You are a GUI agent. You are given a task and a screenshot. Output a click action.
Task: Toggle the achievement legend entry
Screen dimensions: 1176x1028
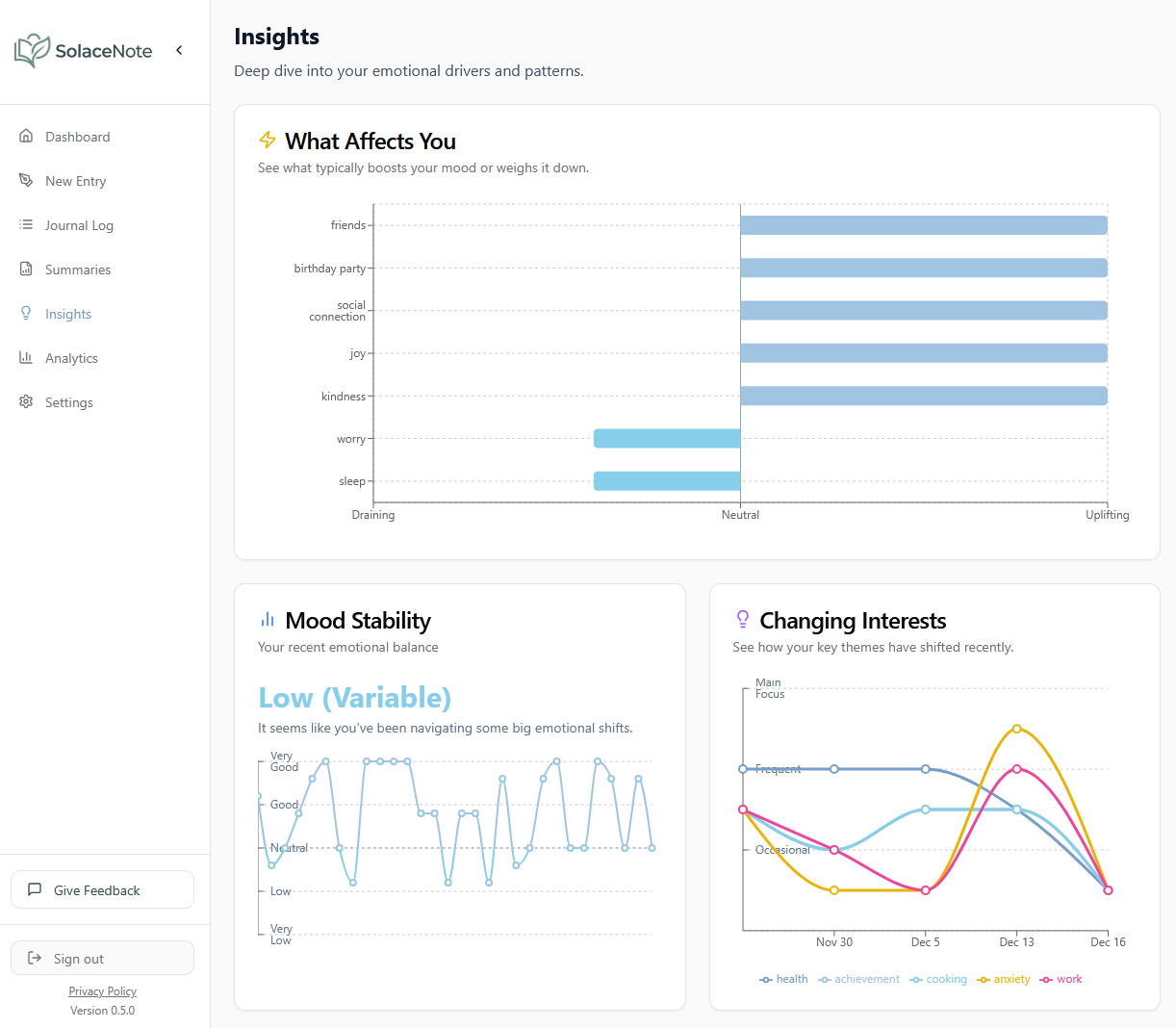(x=858, y=979)
